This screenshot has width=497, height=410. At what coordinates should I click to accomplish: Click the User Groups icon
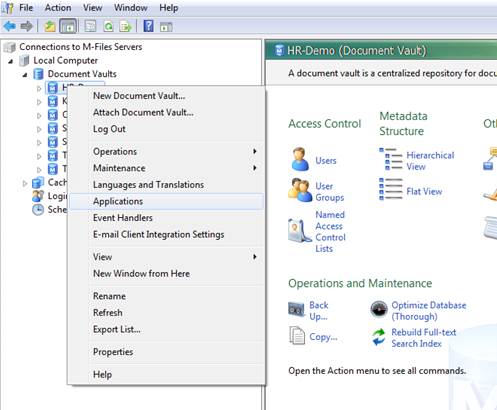point(300,190)
